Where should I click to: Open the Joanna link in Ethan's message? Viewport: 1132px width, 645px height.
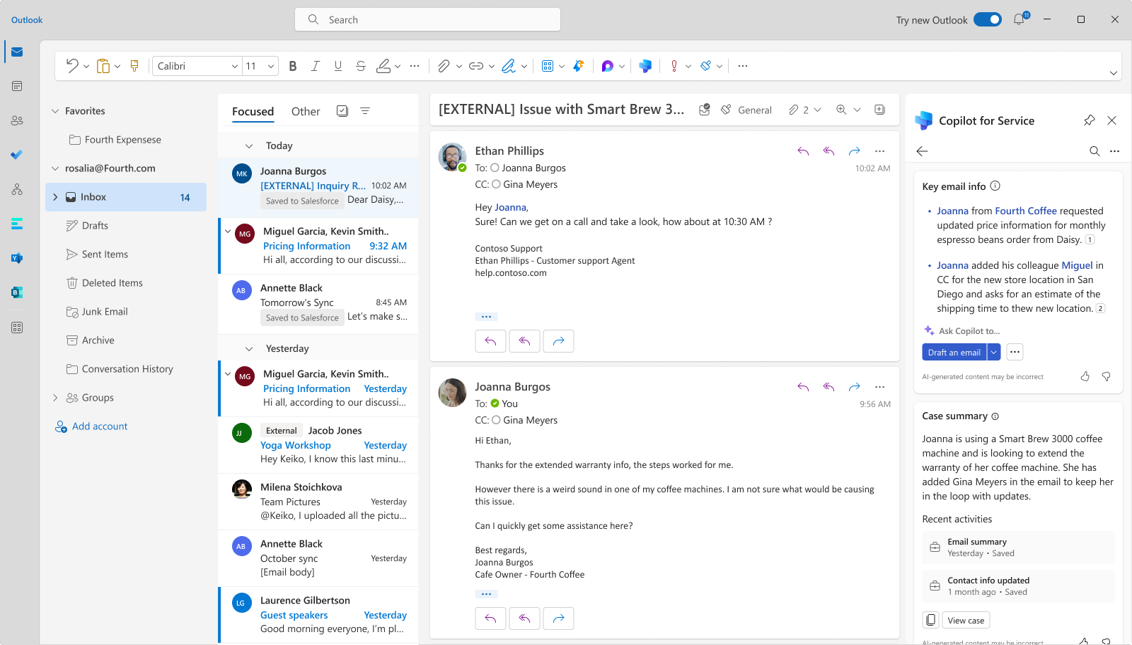[510, 207]
